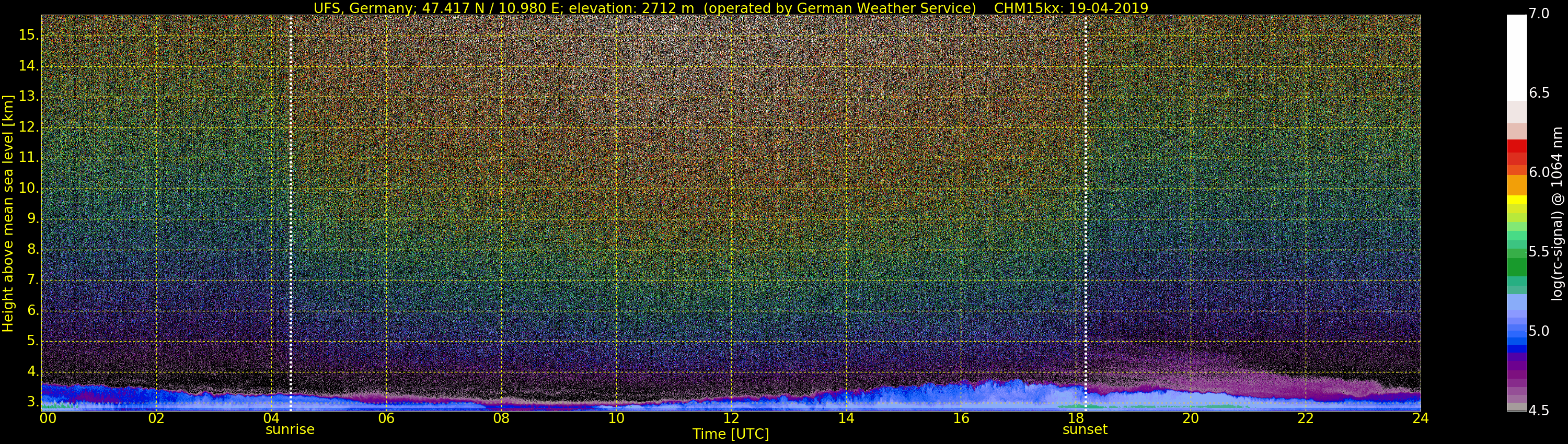Click the 'Time [UTC]' axis title
The height and width of the screenshot is (444, 1568).
click(x=731, y=434)
